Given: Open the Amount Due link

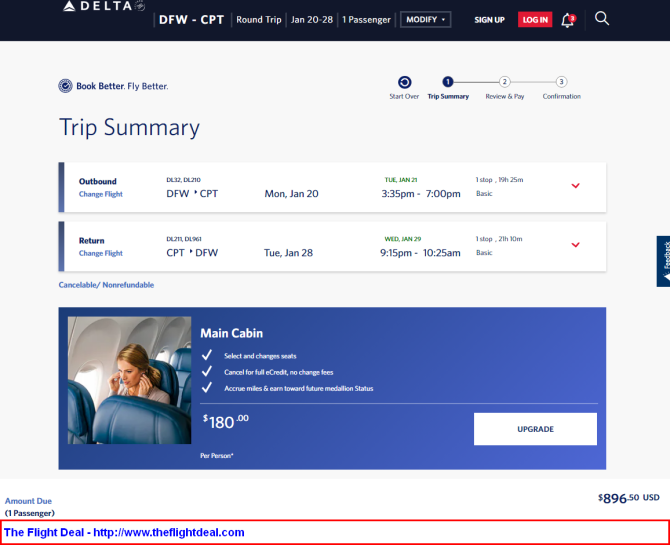Looking at the screenshot, I should 28,501.
